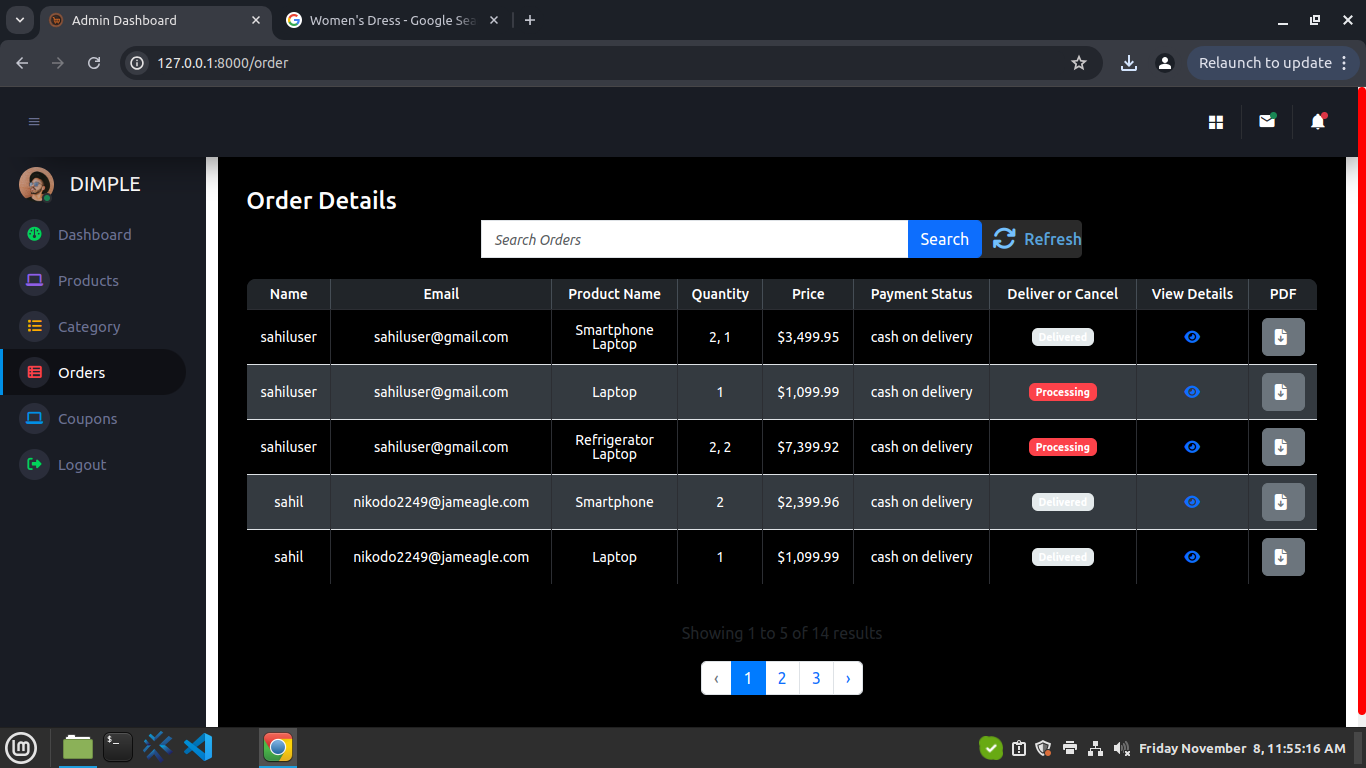Click Delivered badge for $3,499.95 order
Image resolution: width=1366 pixels, height=768 pixels.
tap(1063, 337)
